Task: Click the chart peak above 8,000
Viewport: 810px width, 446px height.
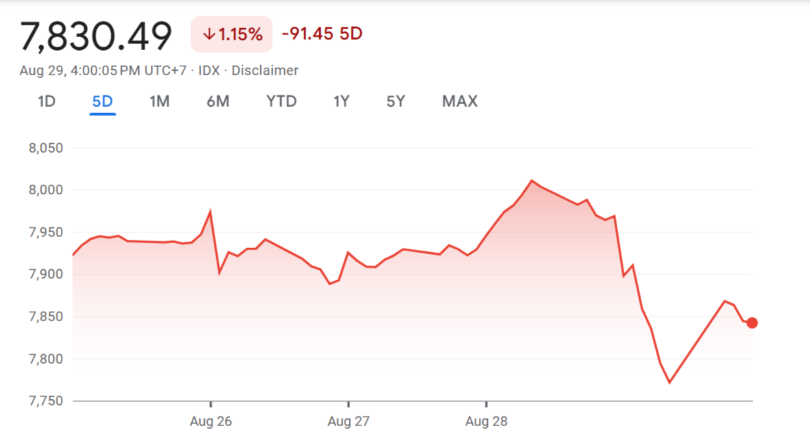Action: (532, 181)
